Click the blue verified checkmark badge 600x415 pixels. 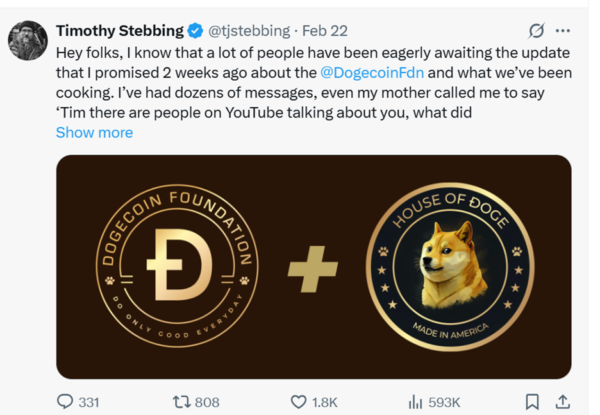195,31
